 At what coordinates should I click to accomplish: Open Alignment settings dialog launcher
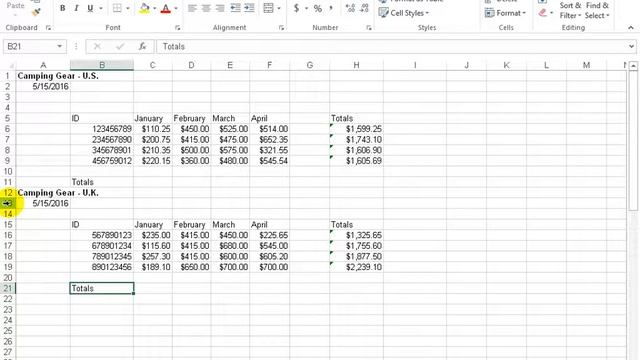coord(281,28)
